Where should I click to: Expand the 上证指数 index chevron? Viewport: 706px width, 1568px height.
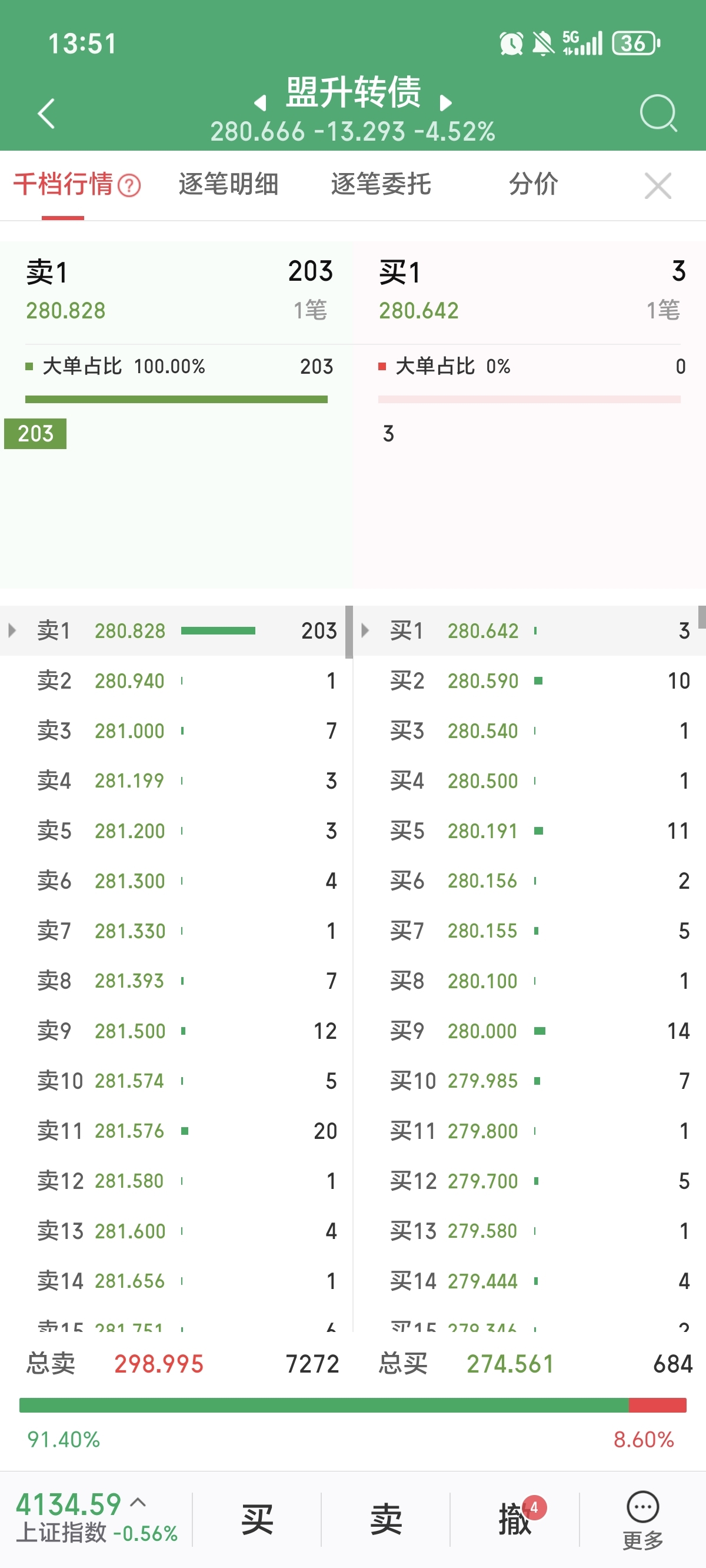138,1502
